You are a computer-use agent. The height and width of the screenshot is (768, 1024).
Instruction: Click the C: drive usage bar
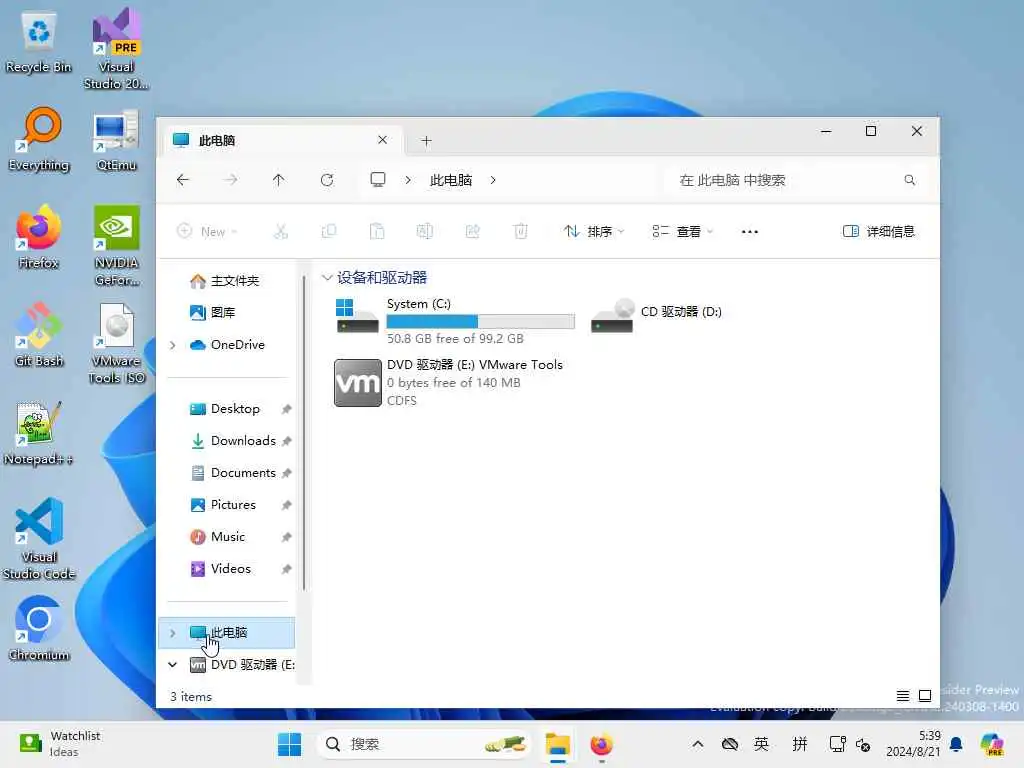tap(481, 321)
